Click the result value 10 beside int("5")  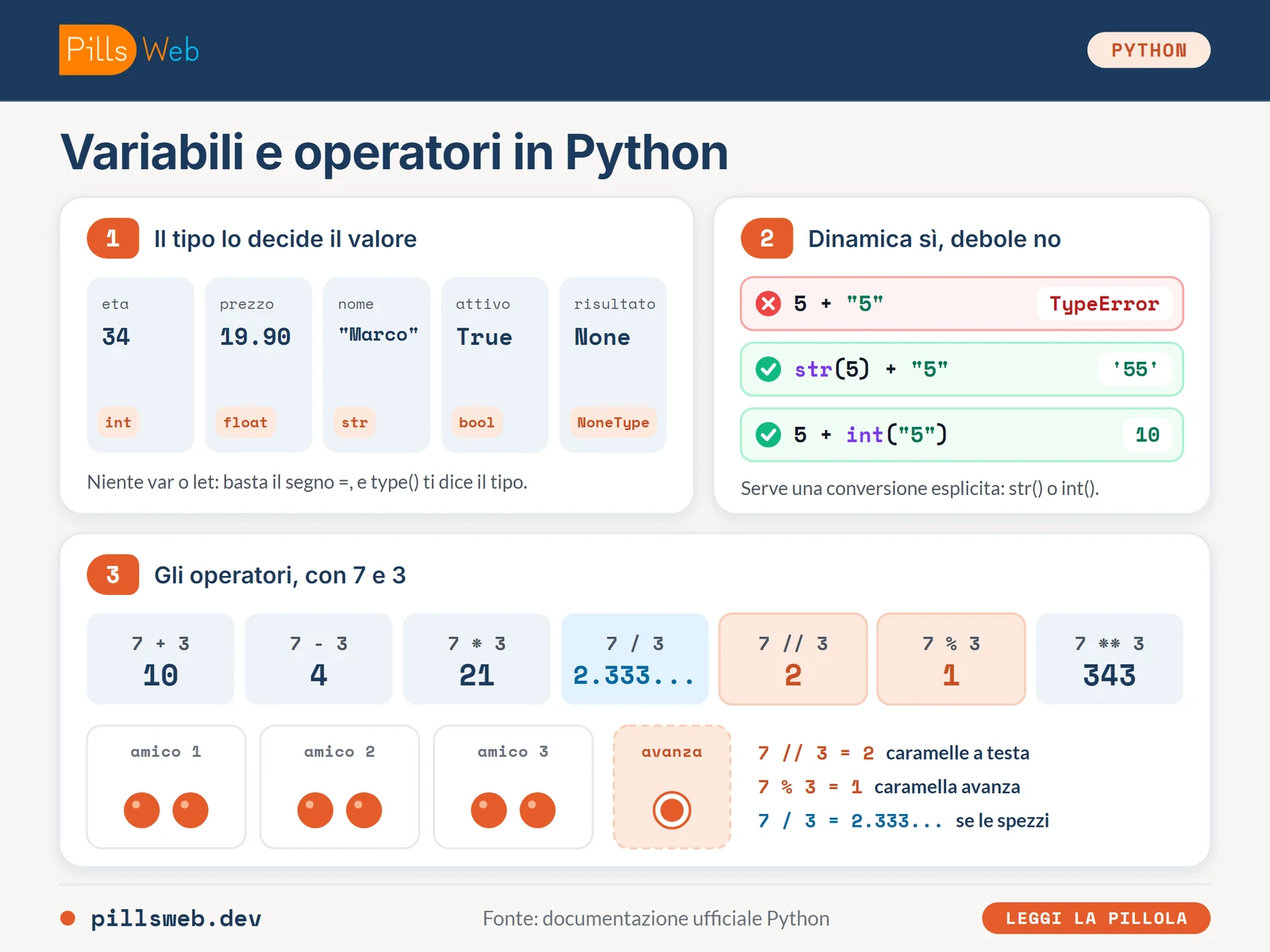pos(1148,435)
